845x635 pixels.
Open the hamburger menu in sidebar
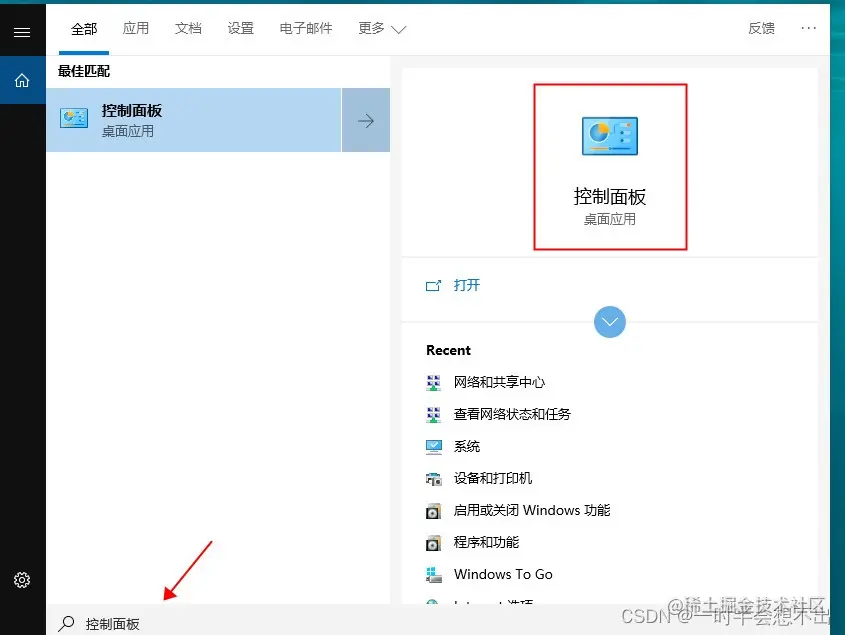pos(22,33)
